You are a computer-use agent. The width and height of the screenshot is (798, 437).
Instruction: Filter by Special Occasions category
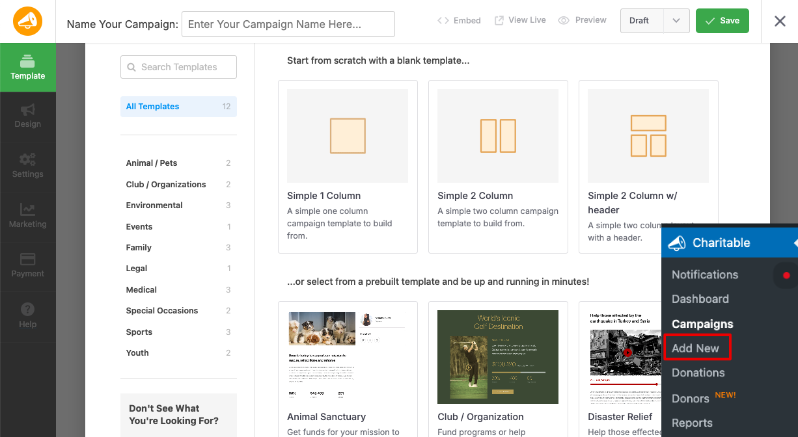pyautogui.click(x=179, y=310)
